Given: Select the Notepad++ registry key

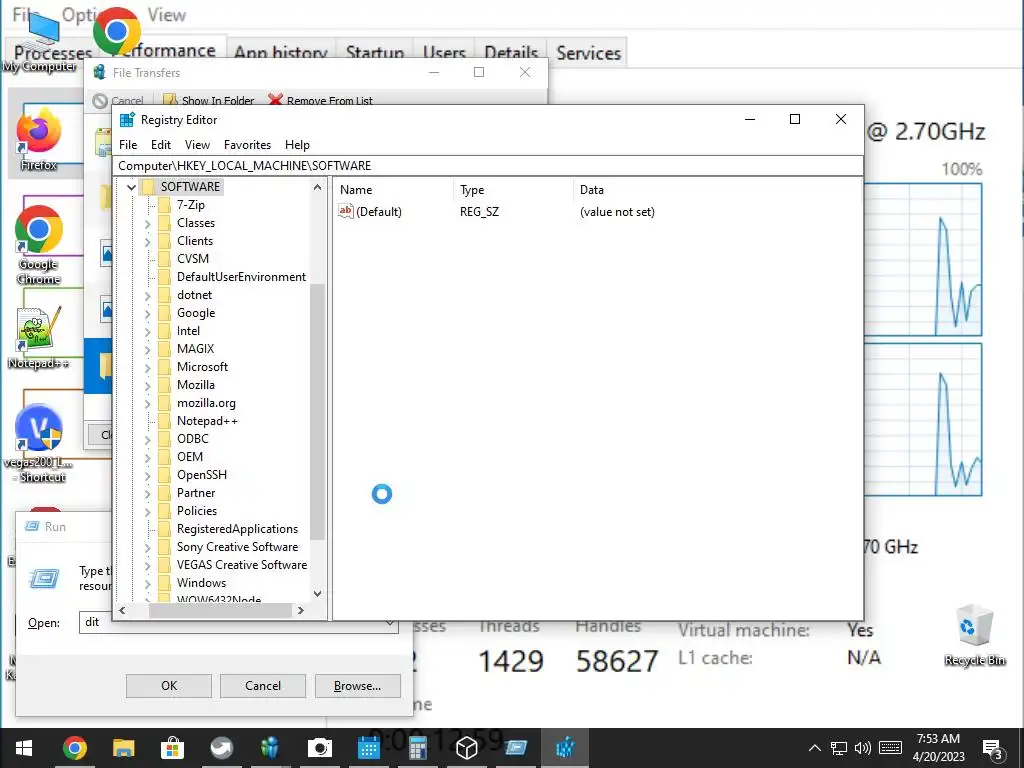Looking at the screenshot, I should [x=207, y=421].
